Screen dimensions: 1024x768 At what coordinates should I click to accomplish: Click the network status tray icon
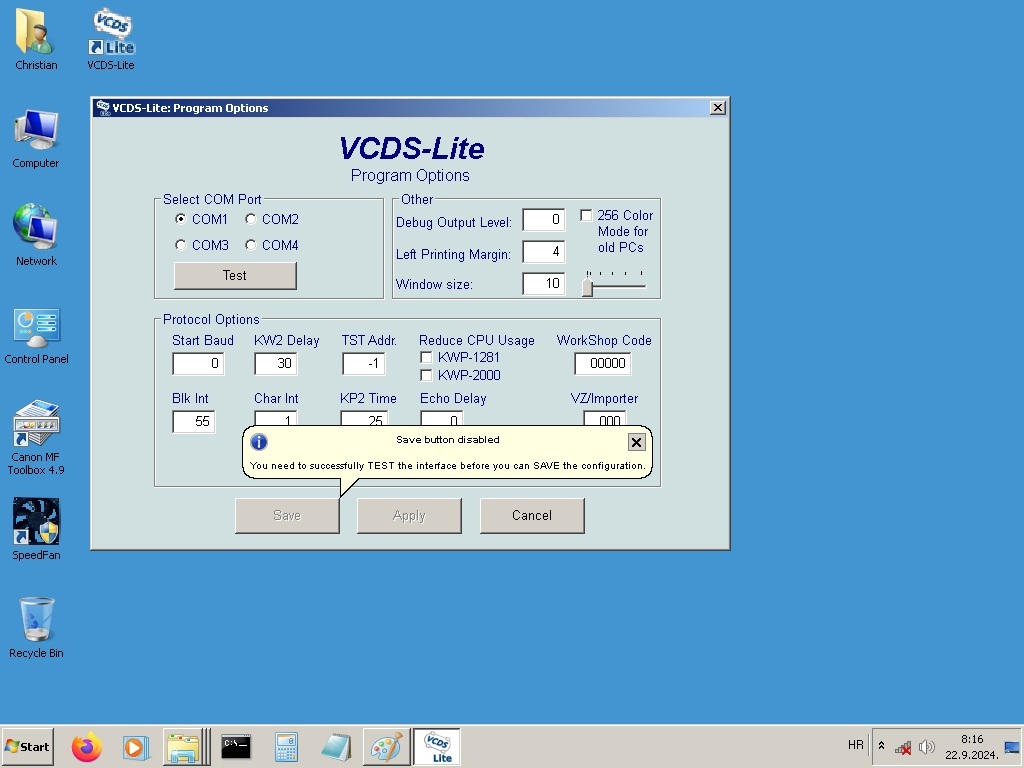pos(903,747)
